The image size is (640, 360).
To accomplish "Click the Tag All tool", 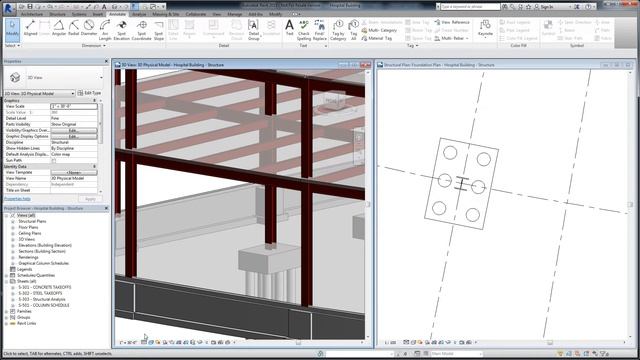I will (353, 30).
